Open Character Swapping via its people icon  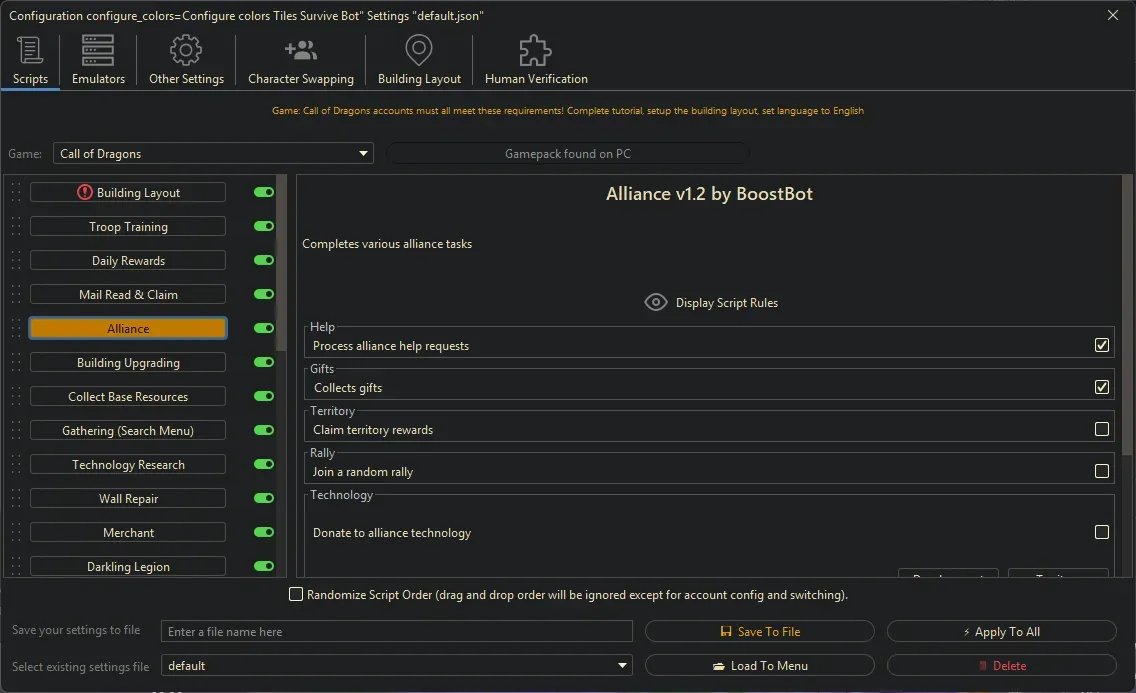pyautogui.click(x=300, y=49)
